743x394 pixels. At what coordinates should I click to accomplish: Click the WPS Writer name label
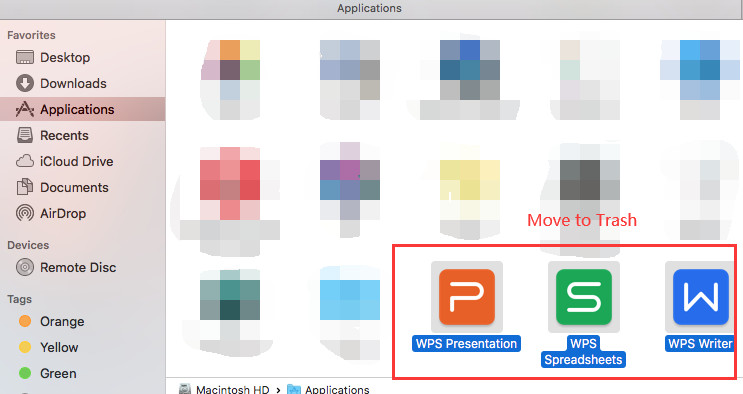coord(700,343)
